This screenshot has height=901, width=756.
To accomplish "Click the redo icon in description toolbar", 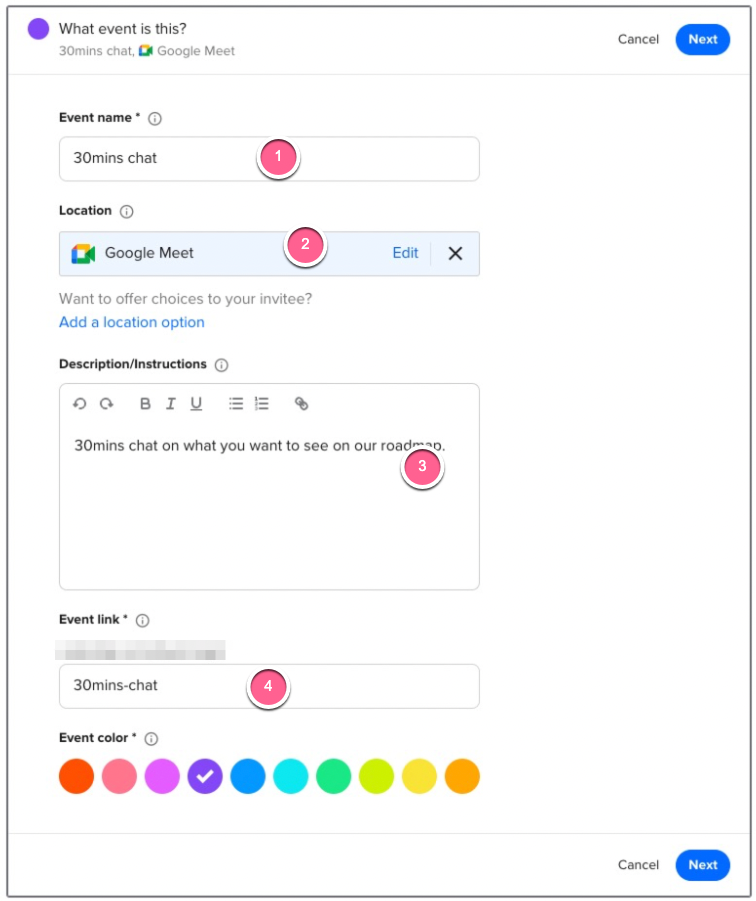I will pos(106,404).
